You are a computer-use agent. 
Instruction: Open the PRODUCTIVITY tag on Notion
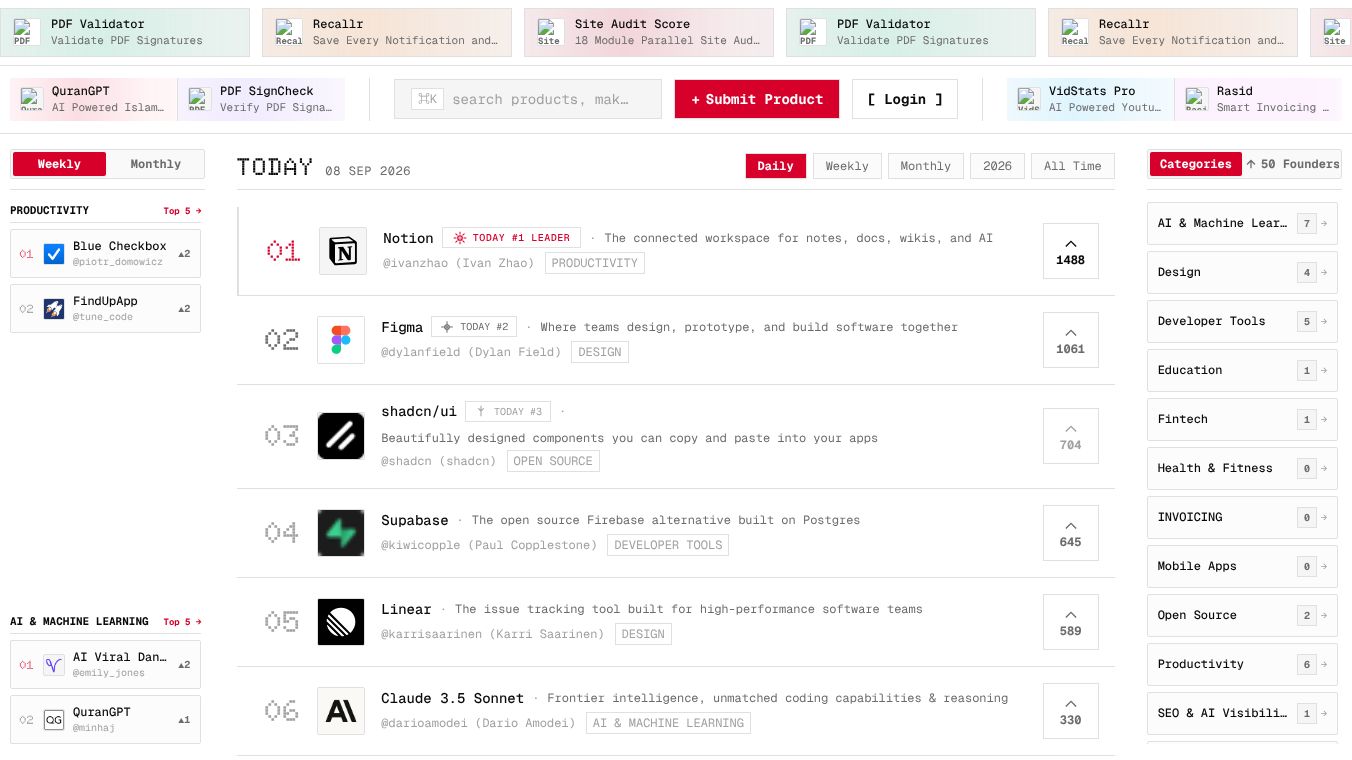(595, 263)
